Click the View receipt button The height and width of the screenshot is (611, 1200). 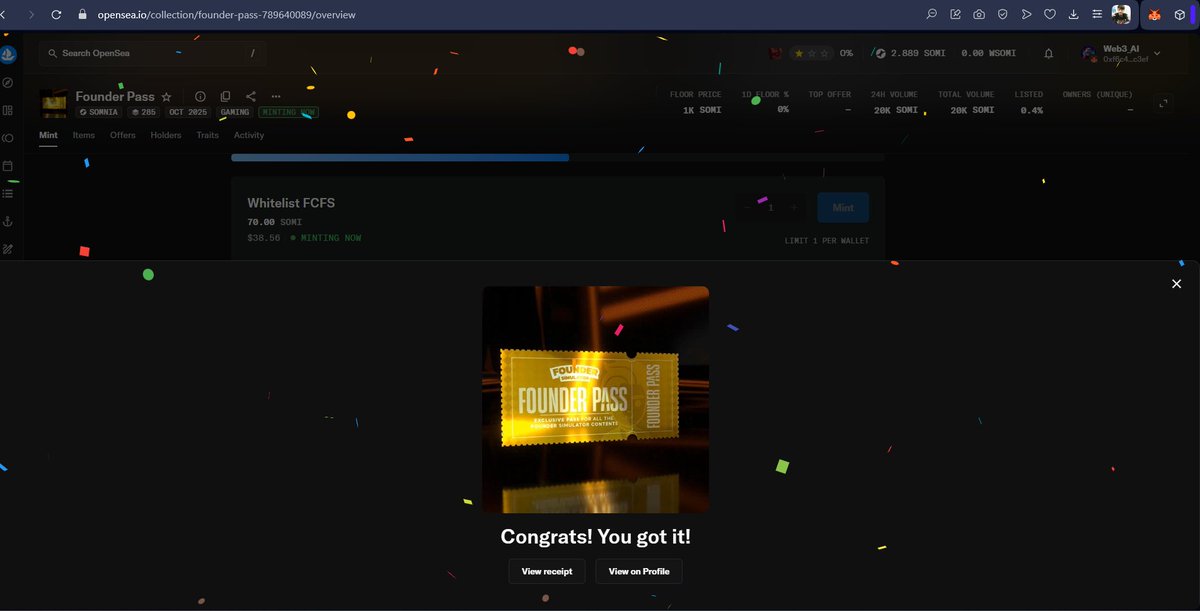tap(547, 571)
